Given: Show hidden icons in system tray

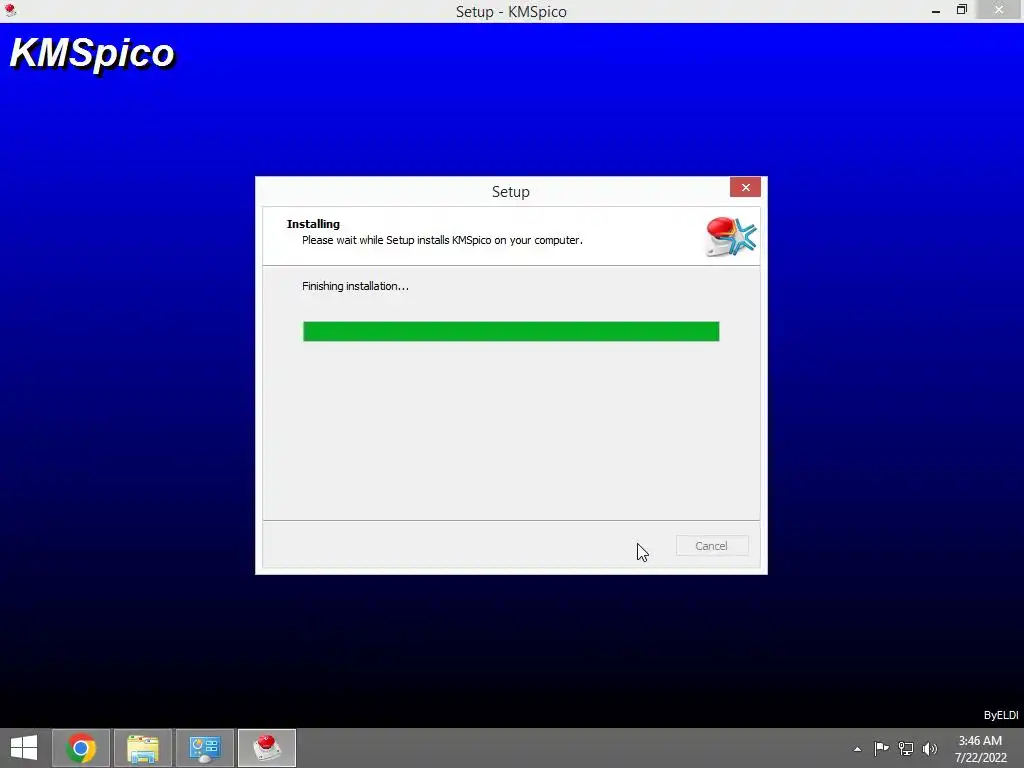Looking at the screenshot, I should [857, 749].
